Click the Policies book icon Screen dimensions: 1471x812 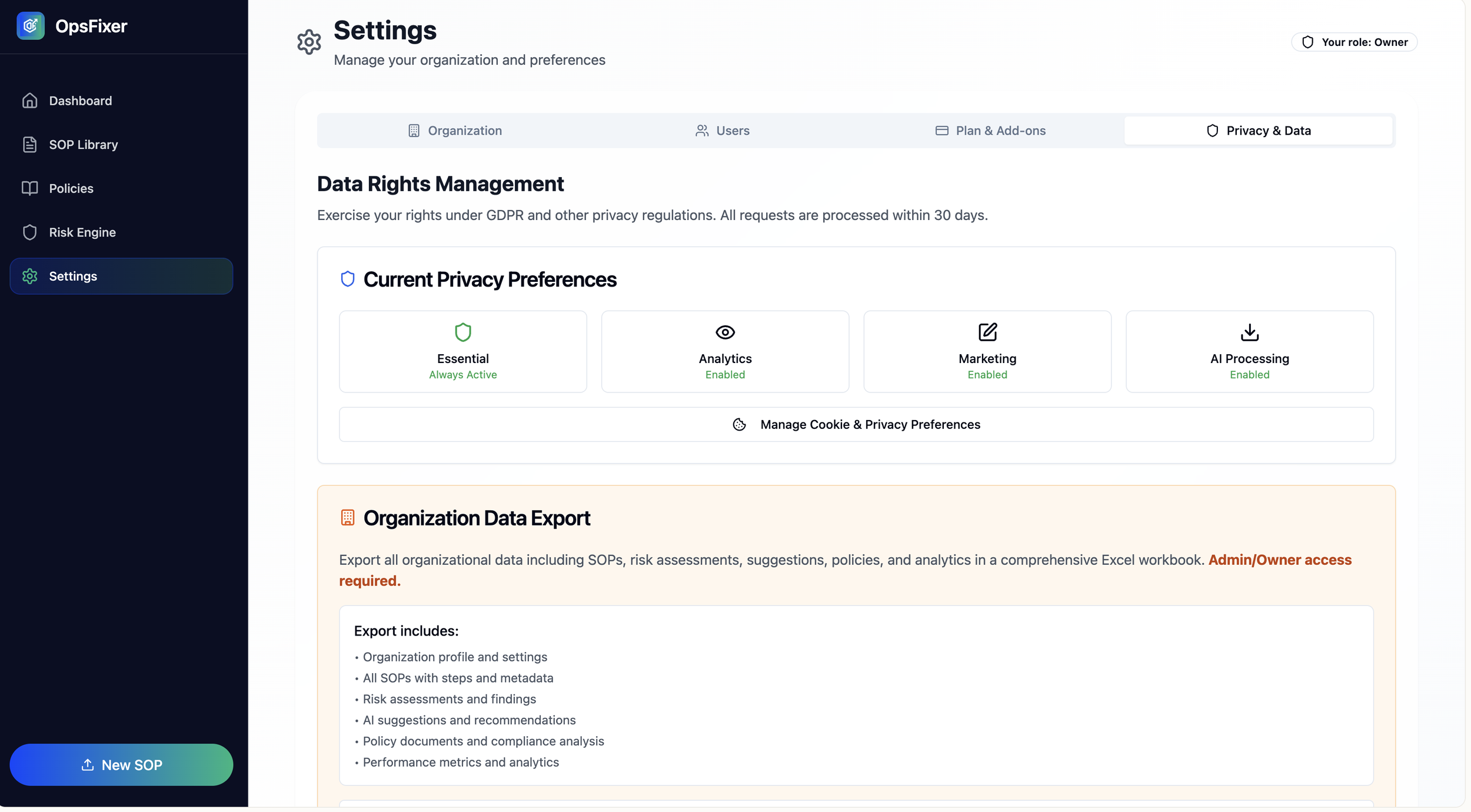coord(29,188)
